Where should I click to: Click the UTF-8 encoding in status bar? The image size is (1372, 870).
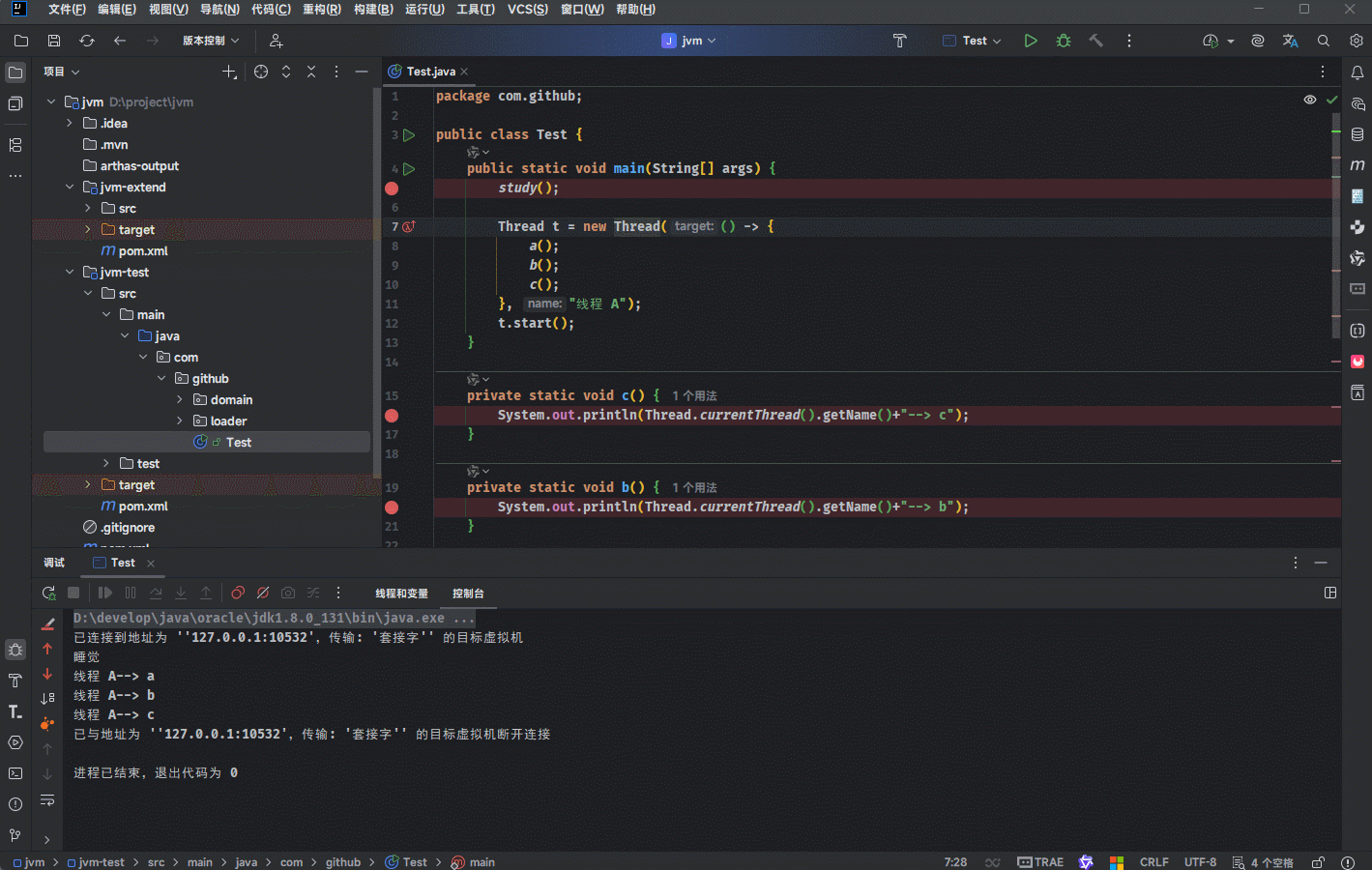(1200, 862)
